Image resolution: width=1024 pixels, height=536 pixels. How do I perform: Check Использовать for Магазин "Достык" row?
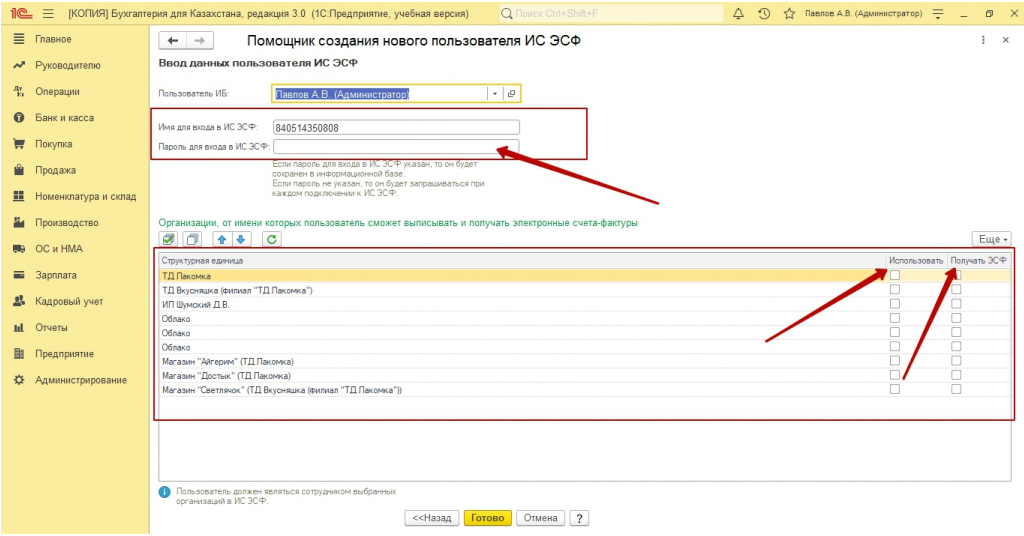(895, 375)
